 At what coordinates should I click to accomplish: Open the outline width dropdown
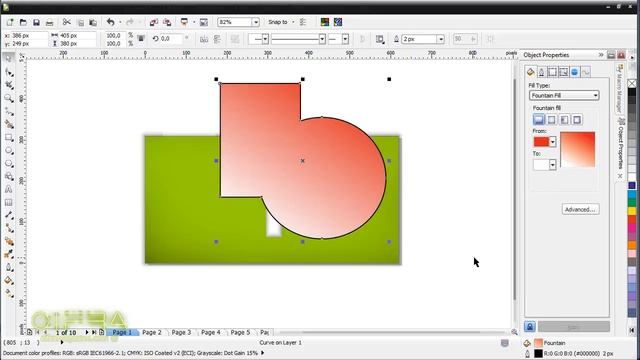[440, 39]
